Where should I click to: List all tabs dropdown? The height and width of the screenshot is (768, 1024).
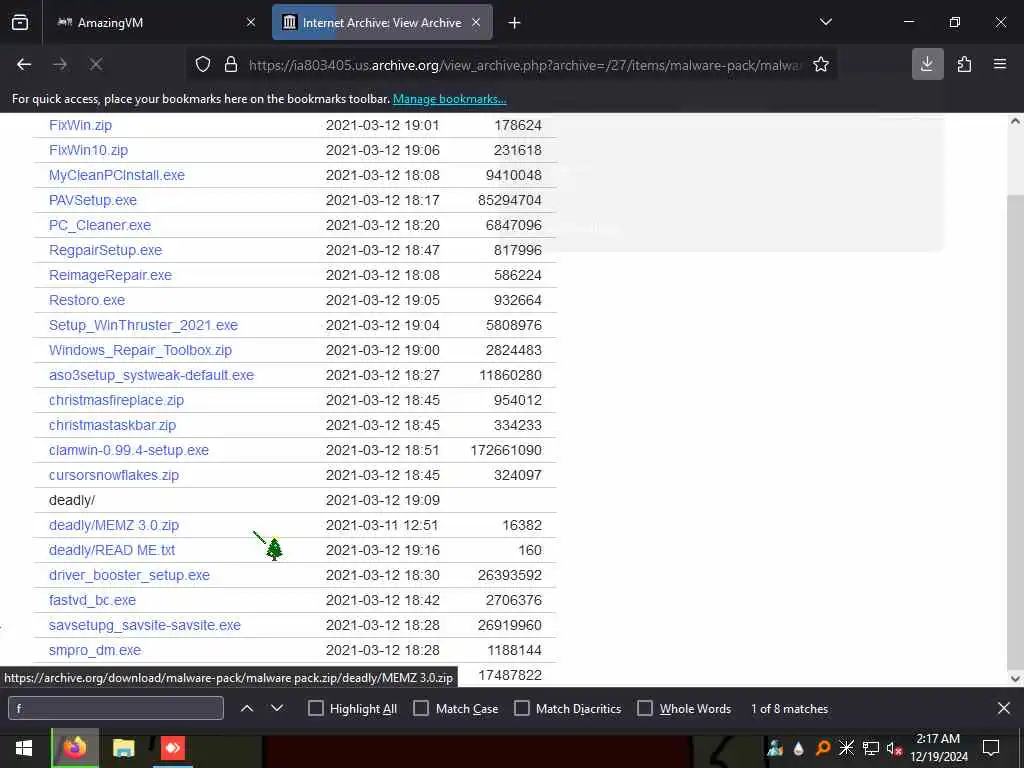[825, 22]
